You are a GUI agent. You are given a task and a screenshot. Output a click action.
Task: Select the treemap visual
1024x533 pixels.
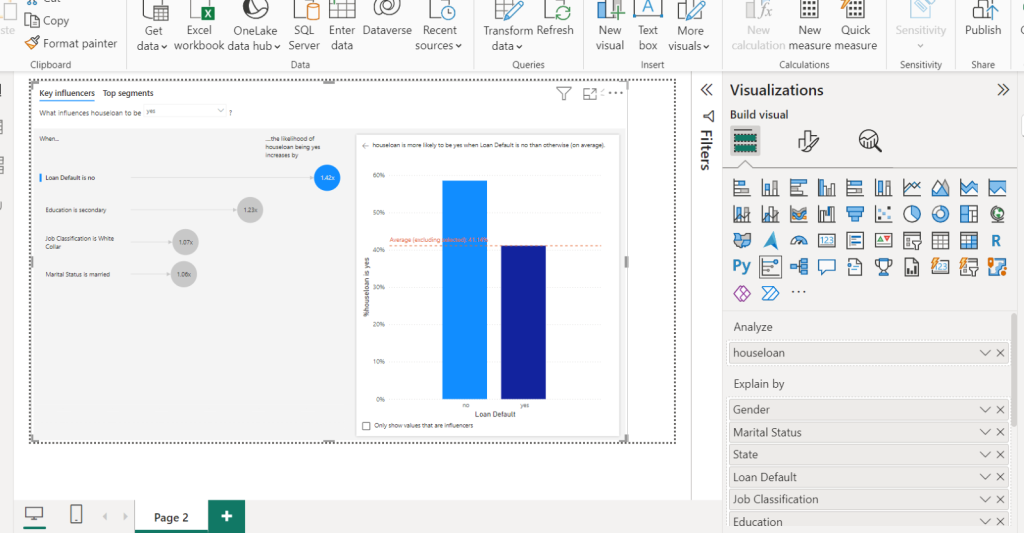968,214
